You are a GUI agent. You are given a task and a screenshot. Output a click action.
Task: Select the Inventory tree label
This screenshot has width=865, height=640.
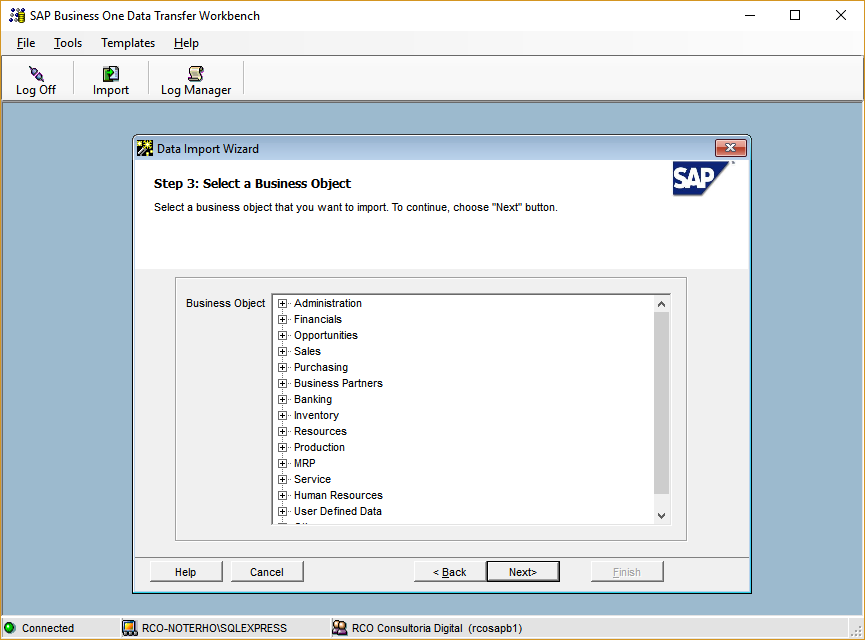(x=316, y=415)
